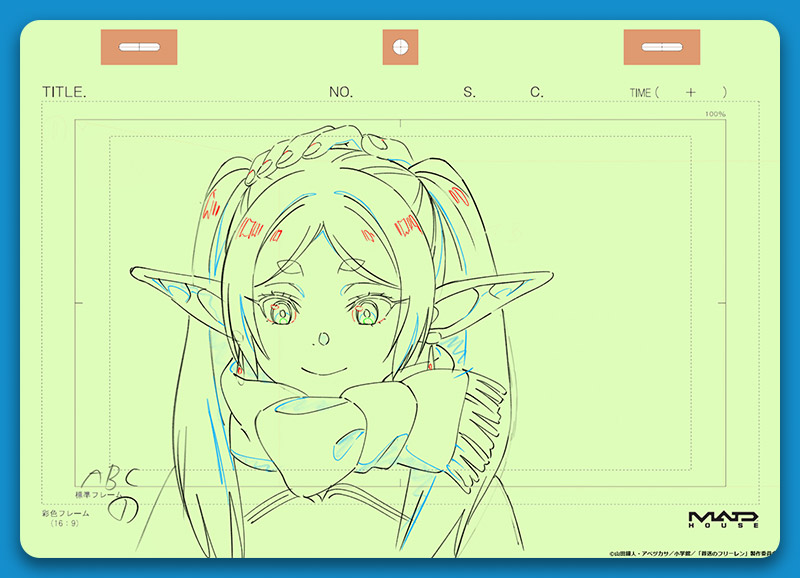
Task: Click the Madhouse logo
Action: 723,519
